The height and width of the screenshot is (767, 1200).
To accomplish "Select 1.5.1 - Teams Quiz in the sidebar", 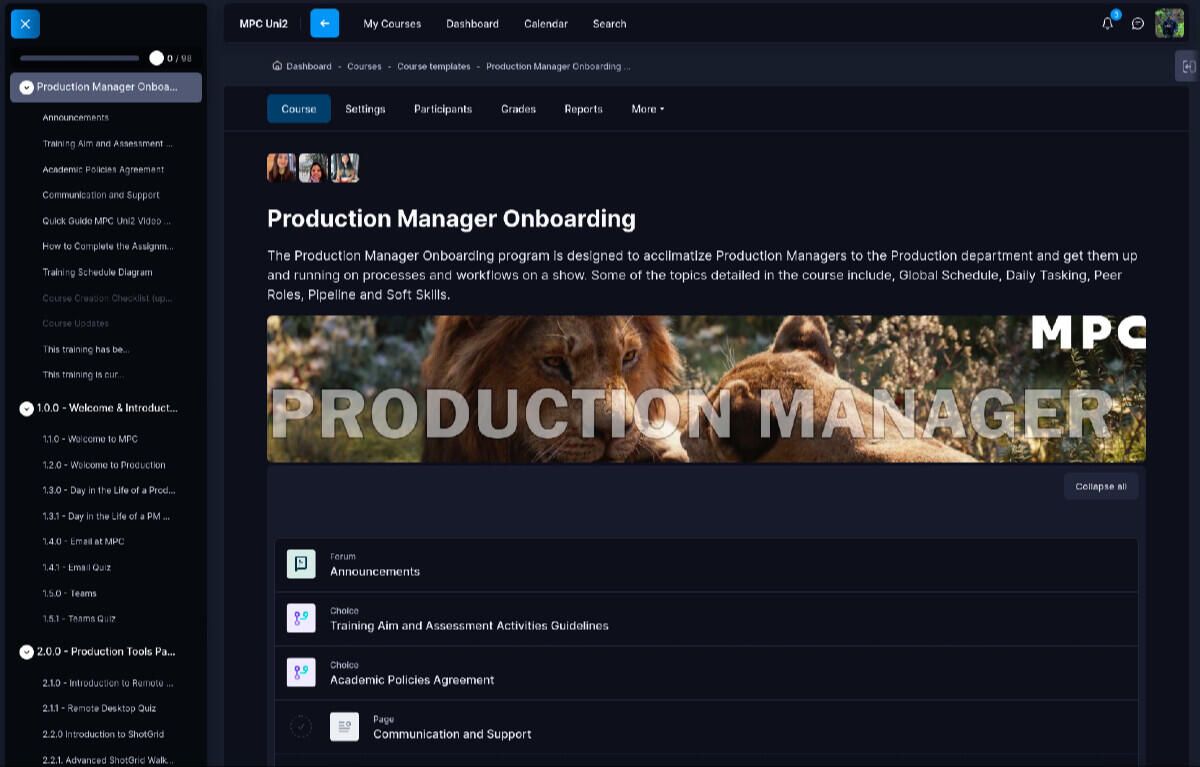I will [x=79, y=619].
